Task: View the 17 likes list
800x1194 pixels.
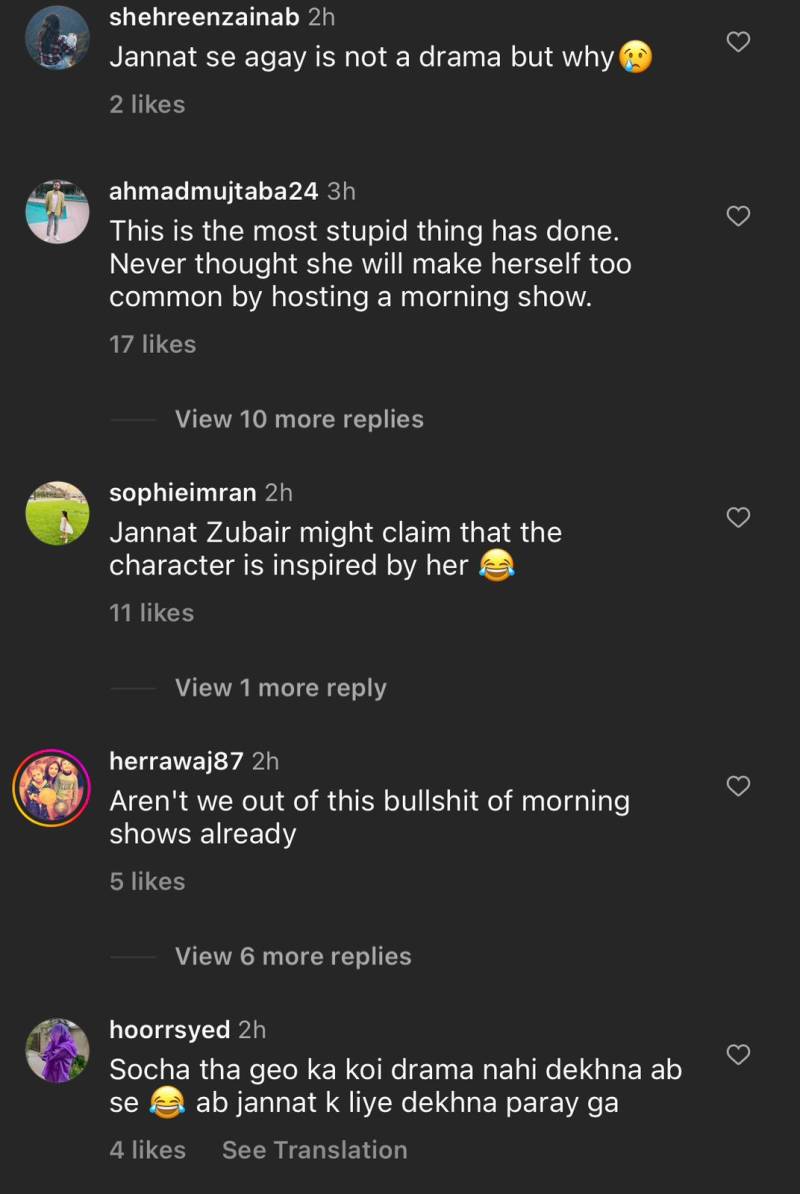Action: (x=152, y=344)
